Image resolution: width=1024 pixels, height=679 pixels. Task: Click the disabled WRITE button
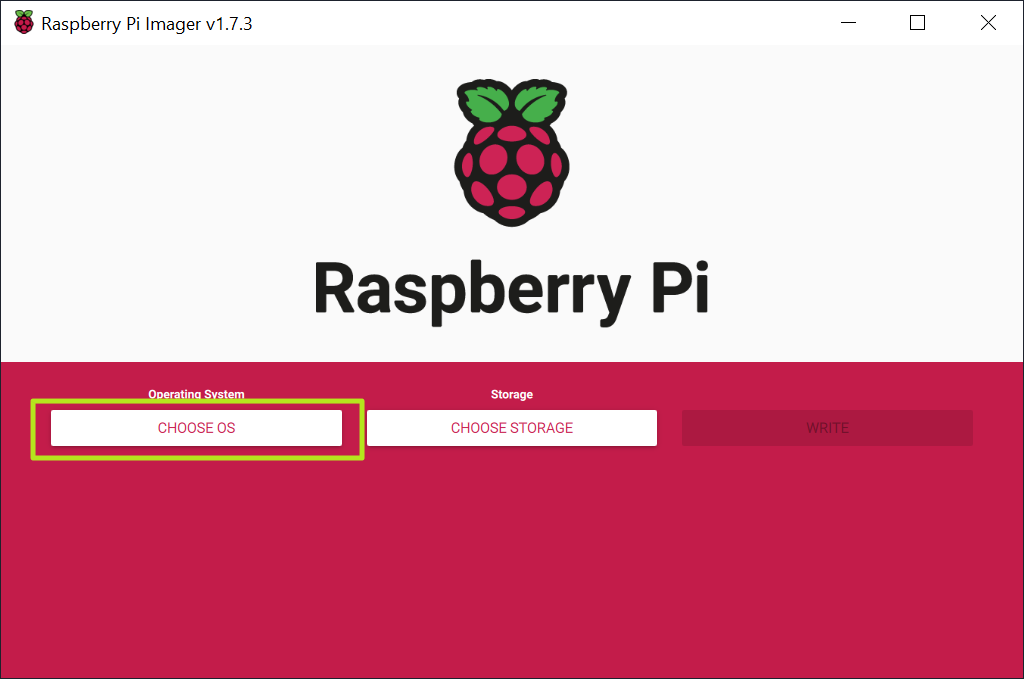[826, 427]
